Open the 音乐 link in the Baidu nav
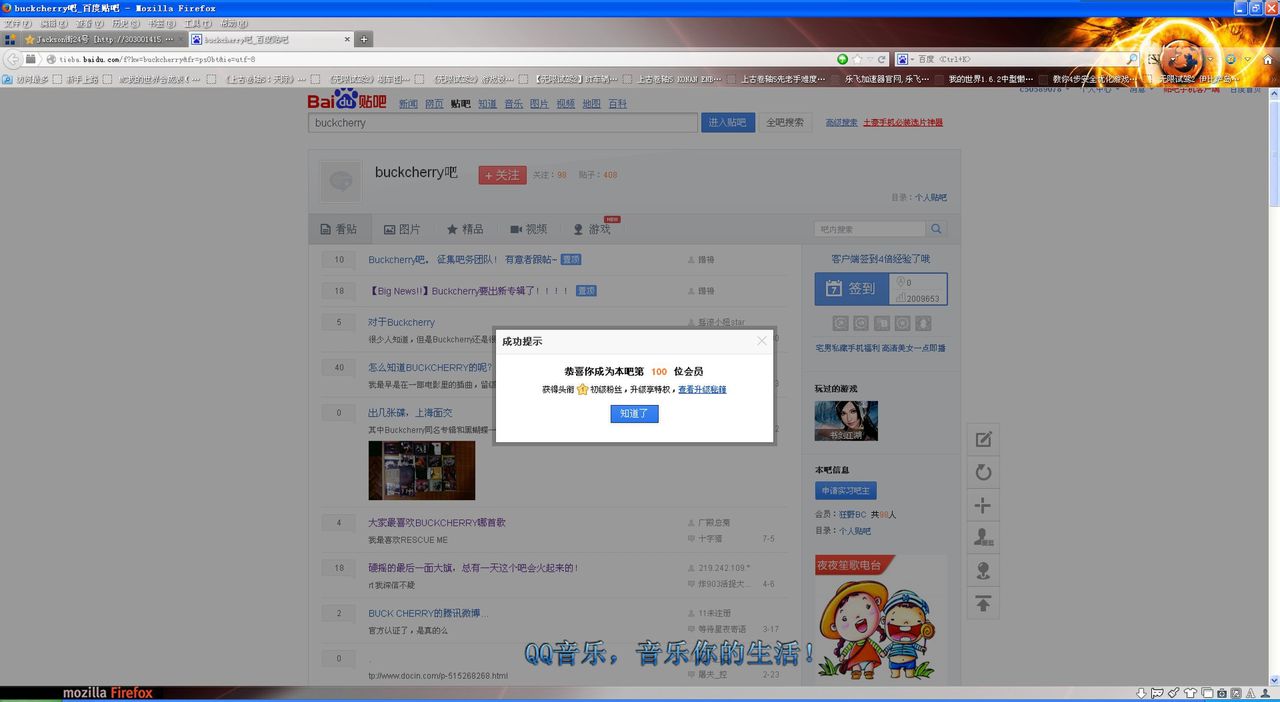The width and height of the screenshot is (1280, 702). (x=513, y=104)
